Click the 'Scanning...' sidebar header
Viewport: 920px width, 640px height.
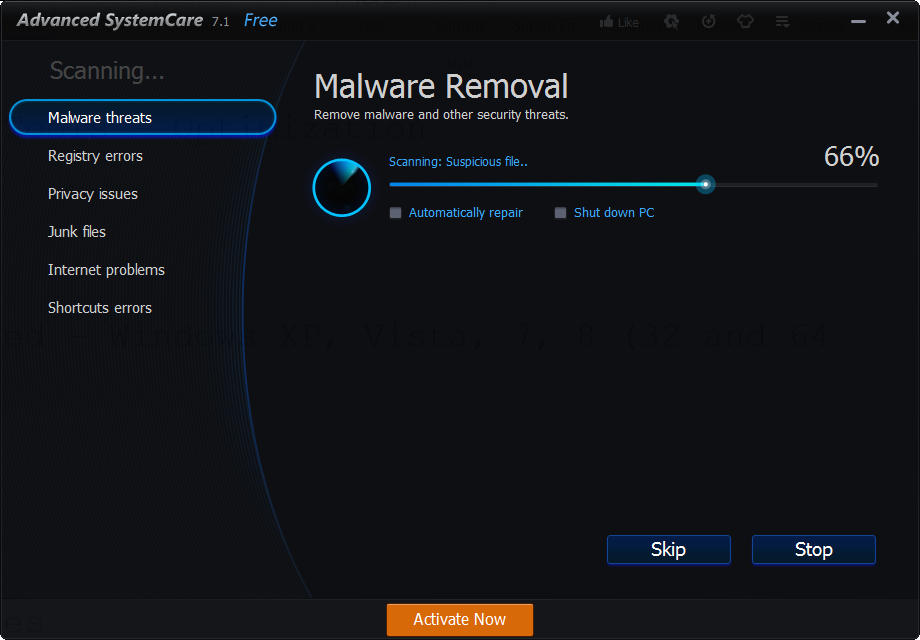point(107,71)
